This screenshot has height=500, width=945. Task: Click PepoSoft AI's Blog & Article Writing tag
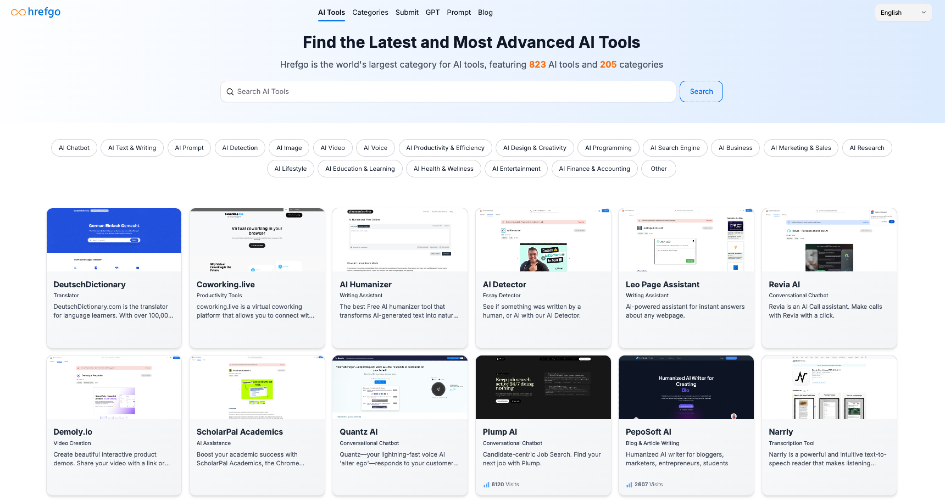[x=652, y=443]
